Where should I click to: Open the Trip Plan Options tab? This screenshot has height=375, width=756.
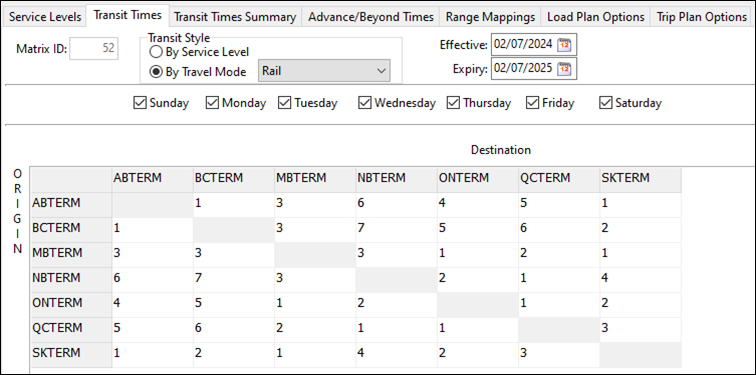pyautogui.click(x=702, y=17)
